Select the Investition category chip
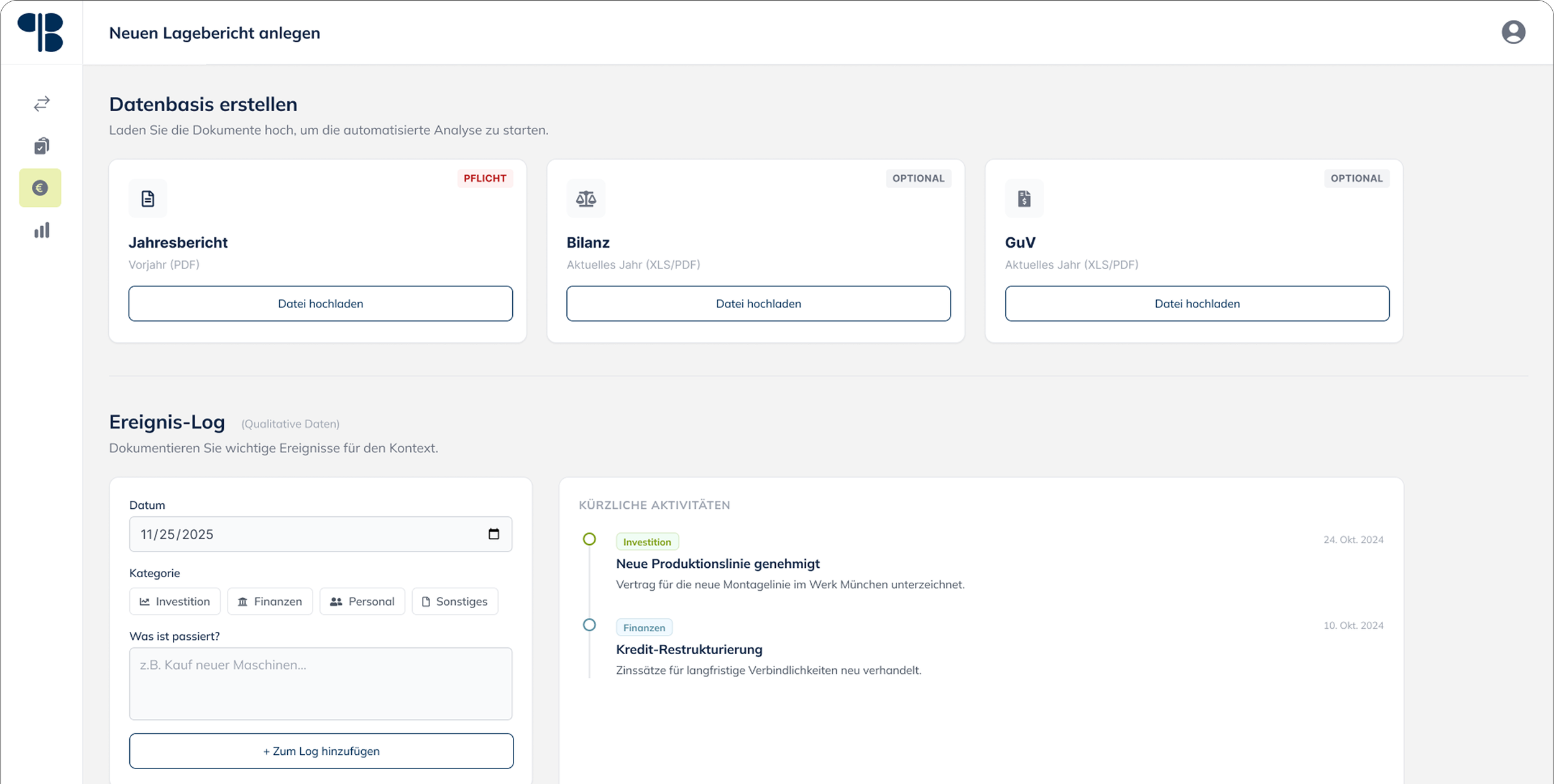 [175, 601]
